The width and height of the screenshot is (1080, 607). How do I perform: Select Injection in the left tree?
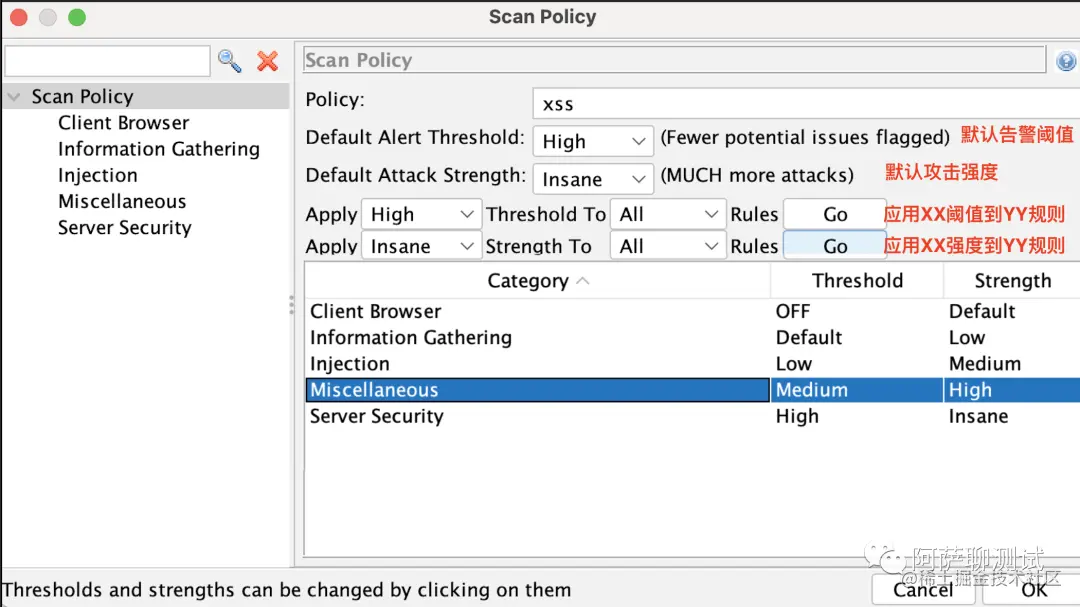tap(97, 175)
